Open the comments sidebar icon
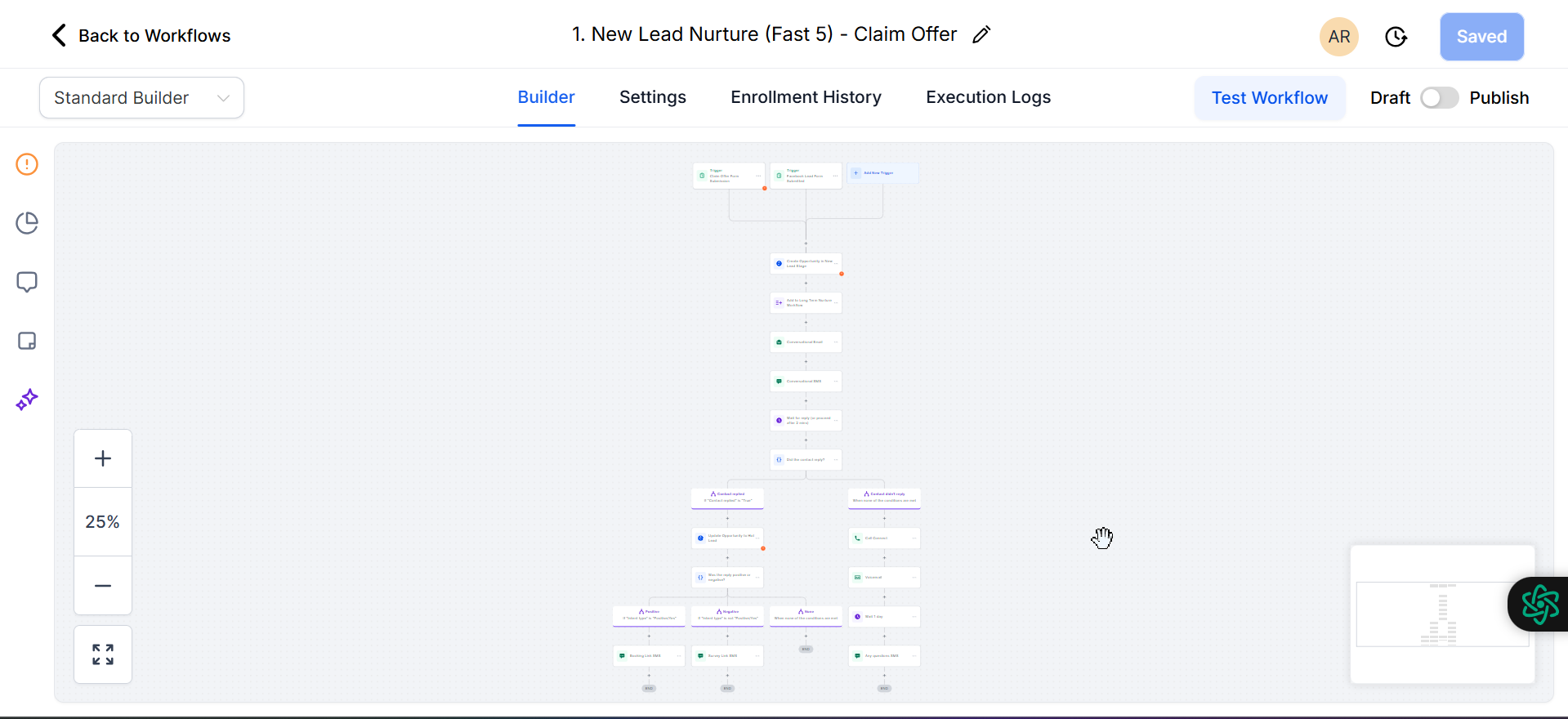 pyautogui.click(x=27, y=282)
